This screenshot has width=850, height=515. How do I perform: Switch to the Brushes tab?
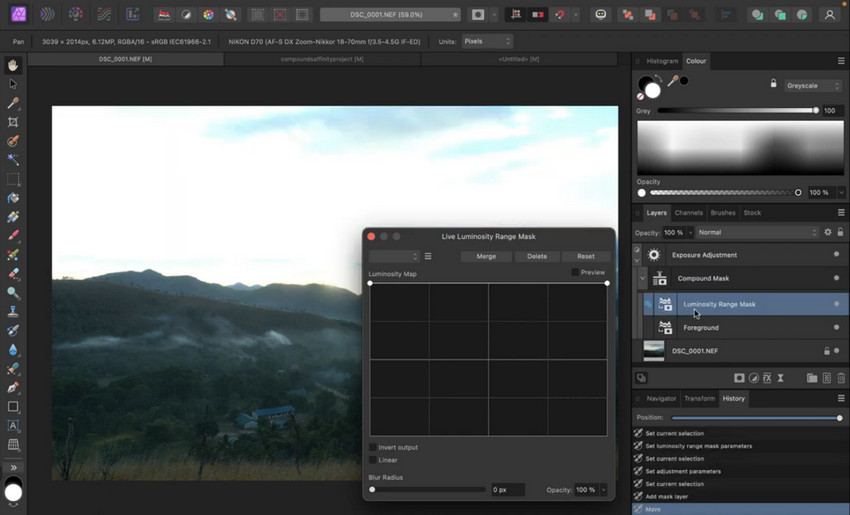(x=723, y=213)
